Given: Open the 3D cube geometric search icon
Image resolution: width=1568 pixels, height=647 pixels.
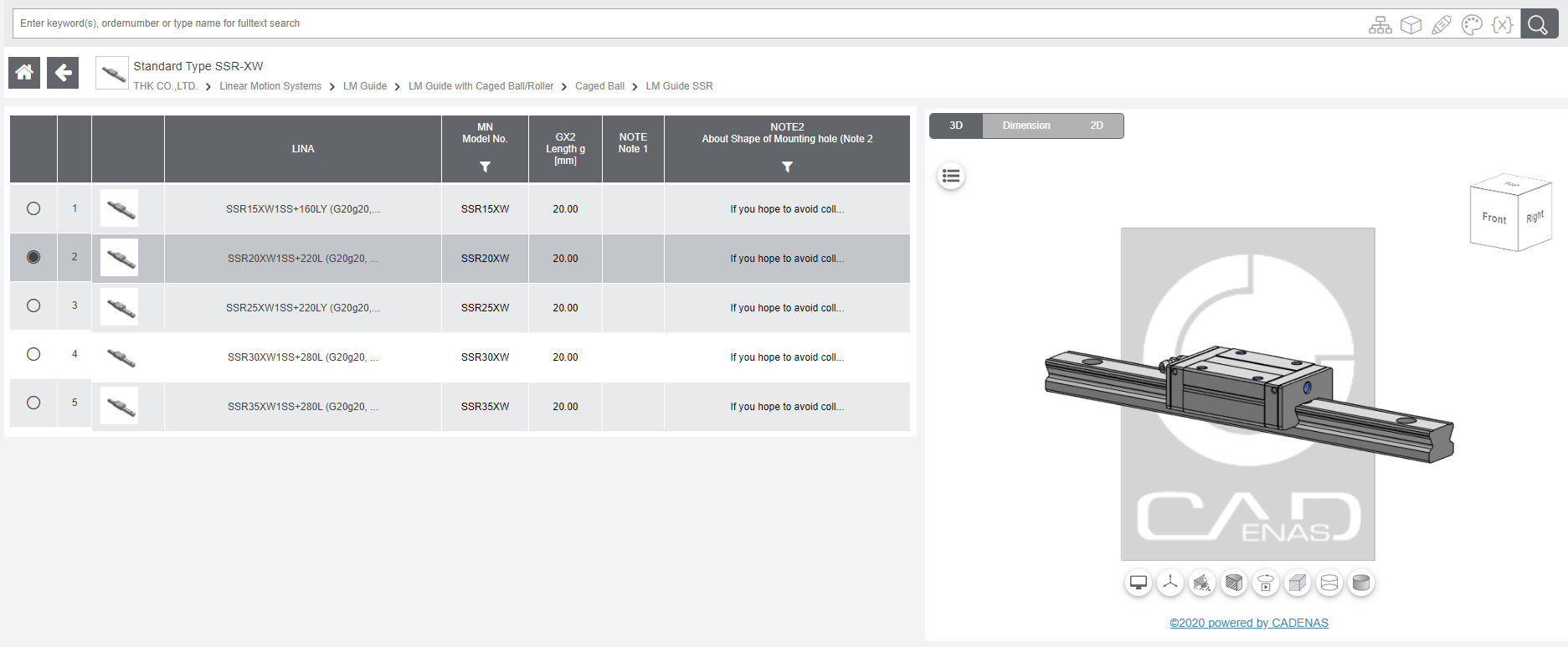Looking at the screenshot, I should tap(1411, 25).
